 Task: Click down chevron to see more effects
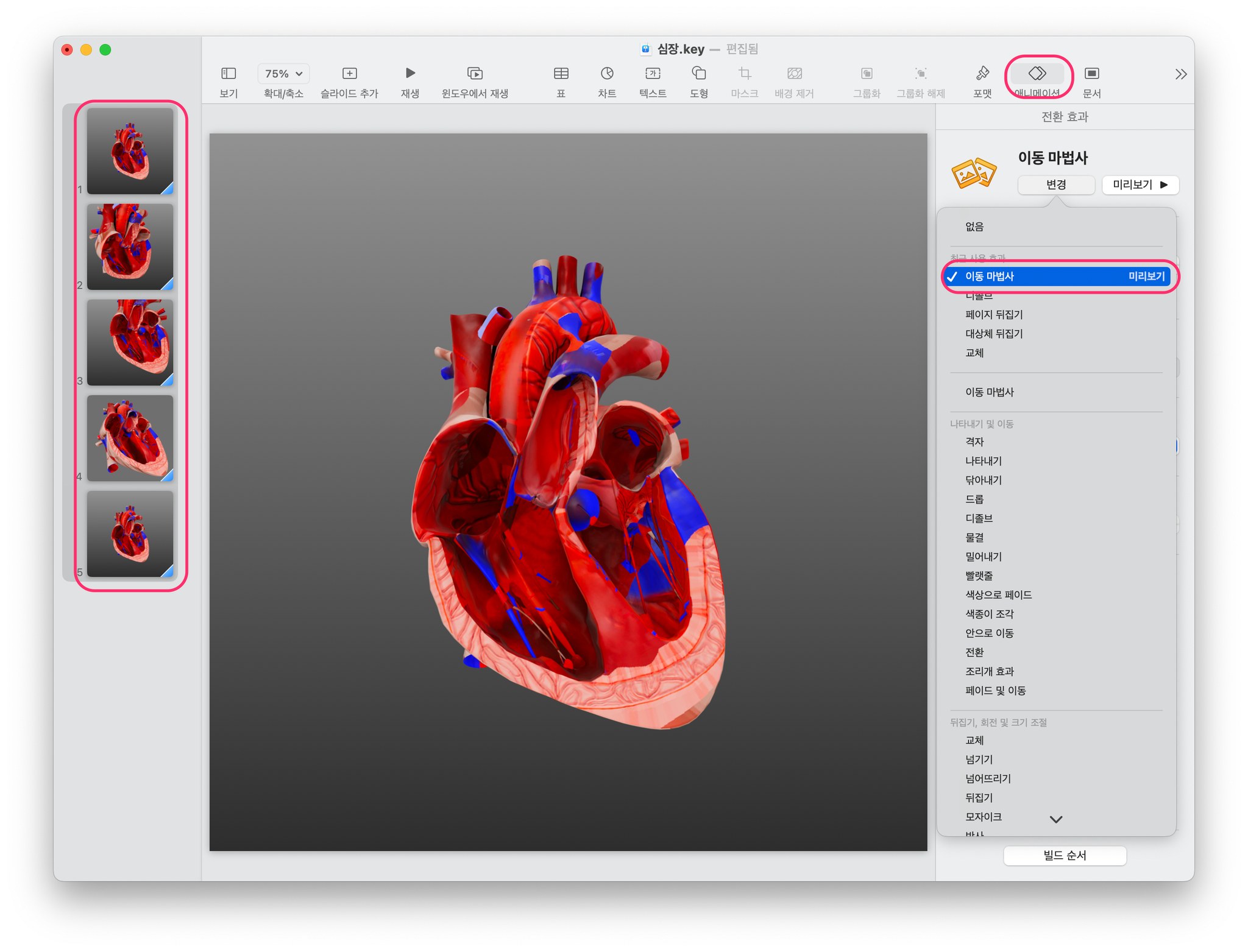coord(1056,819)
